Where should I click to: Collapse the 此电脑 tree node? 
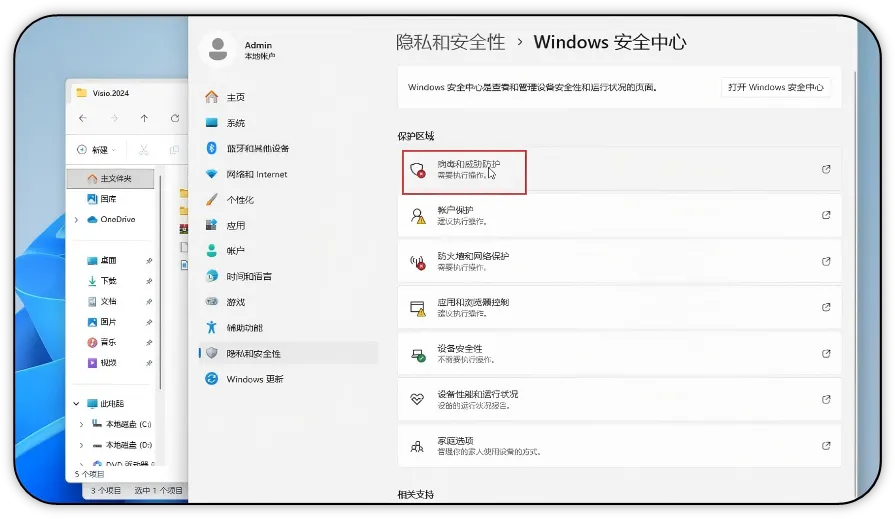76,404
